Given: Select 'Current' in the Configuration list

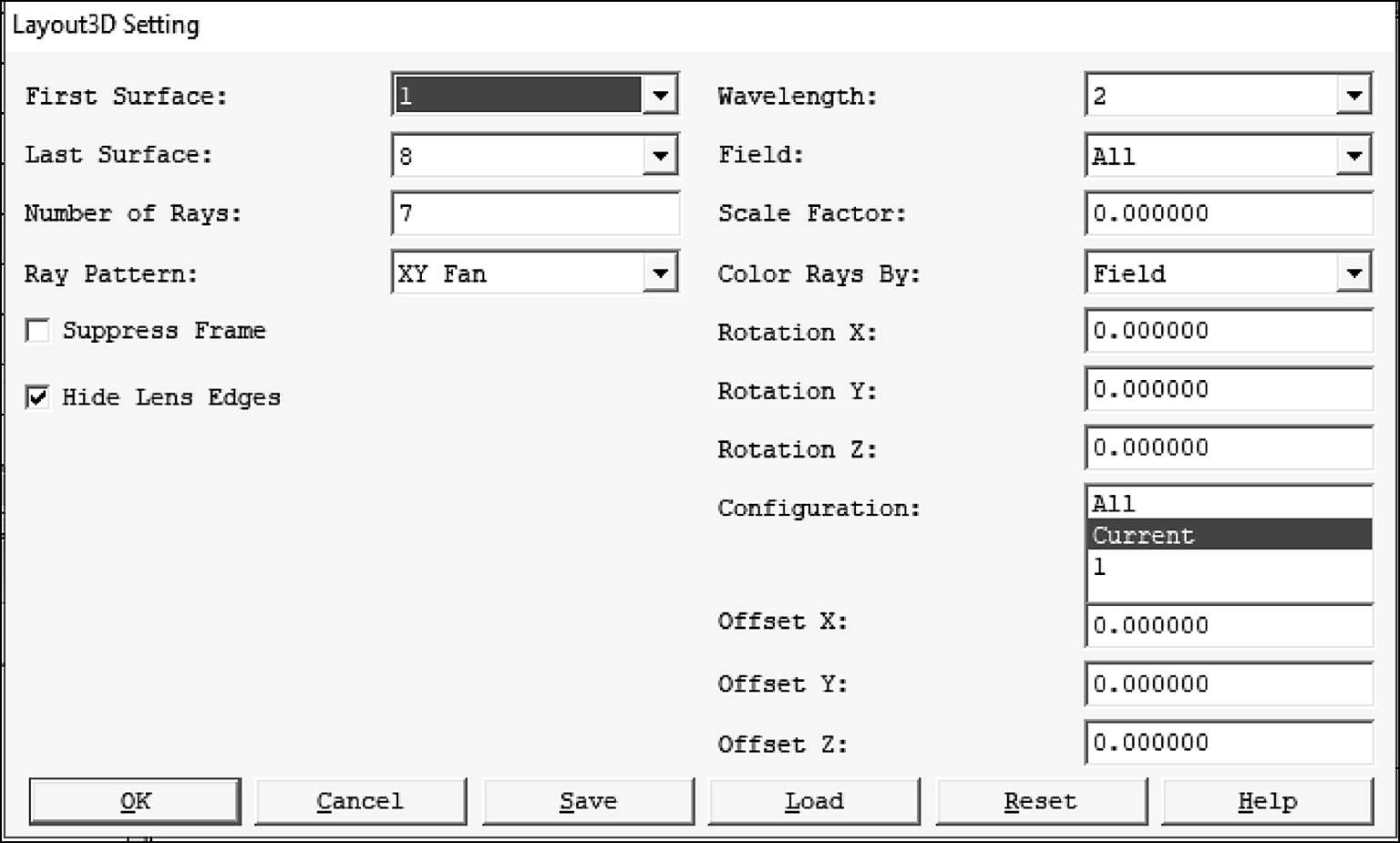Looking at the screenshot, I should (x=1227, y=535).
